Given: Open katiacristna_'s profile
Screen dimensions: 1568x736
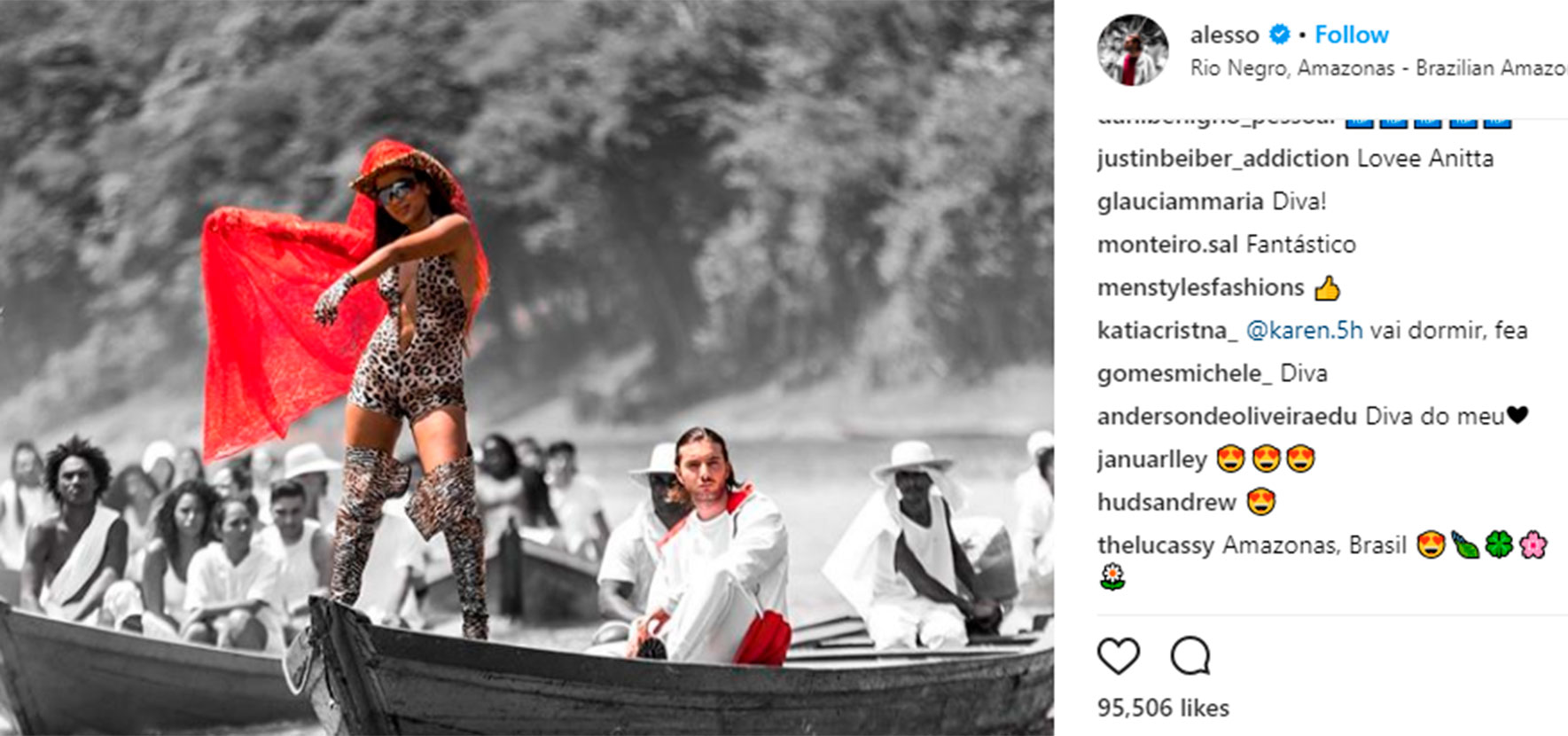Looking at the screenshot, I should tap(1167, 331).
